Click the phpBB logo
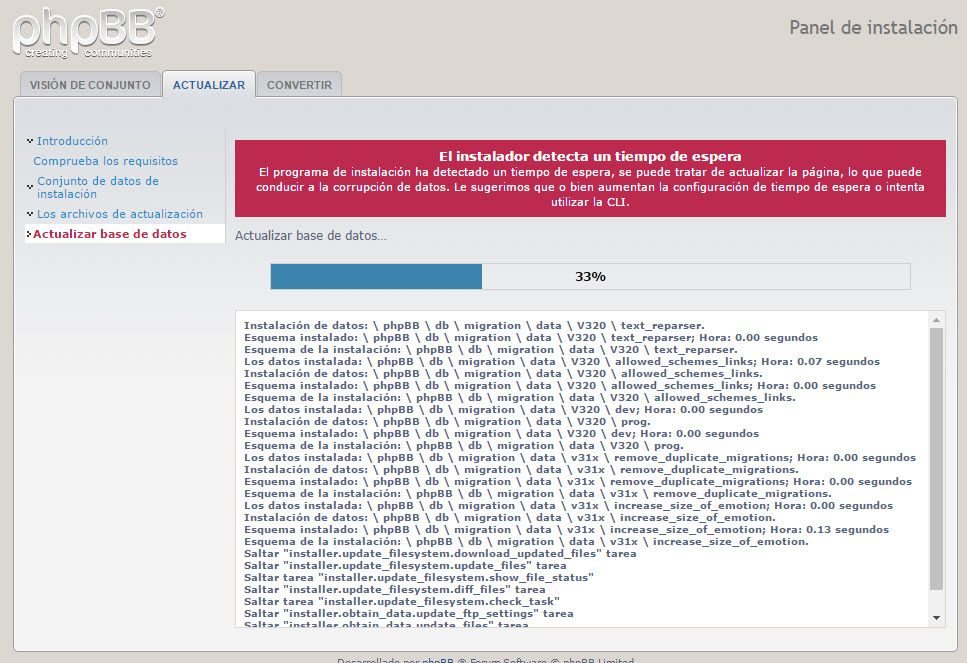This screenshot has height=663, width=967. coord(88,31)
